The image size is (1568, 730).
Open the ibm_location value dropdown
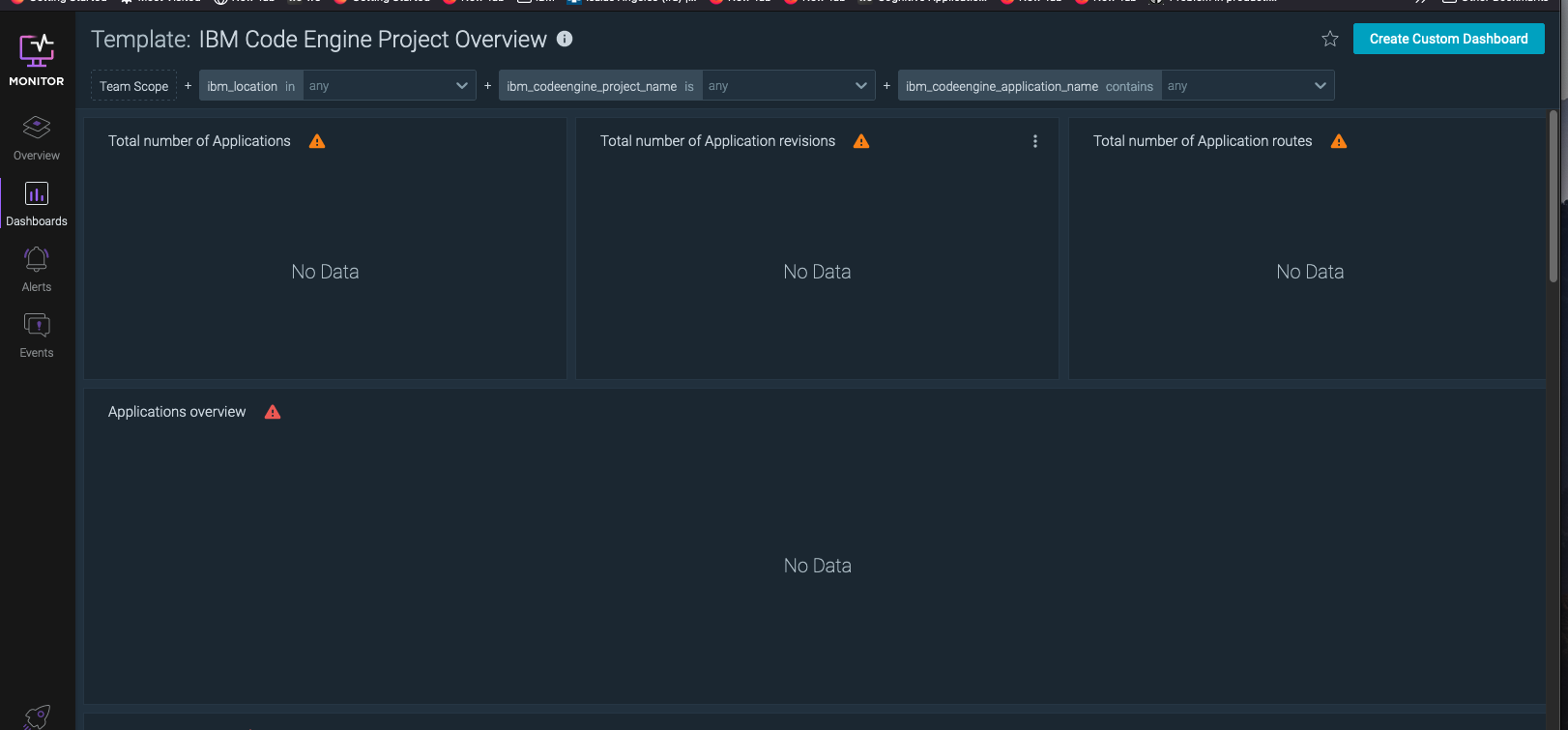pos(390,86)
